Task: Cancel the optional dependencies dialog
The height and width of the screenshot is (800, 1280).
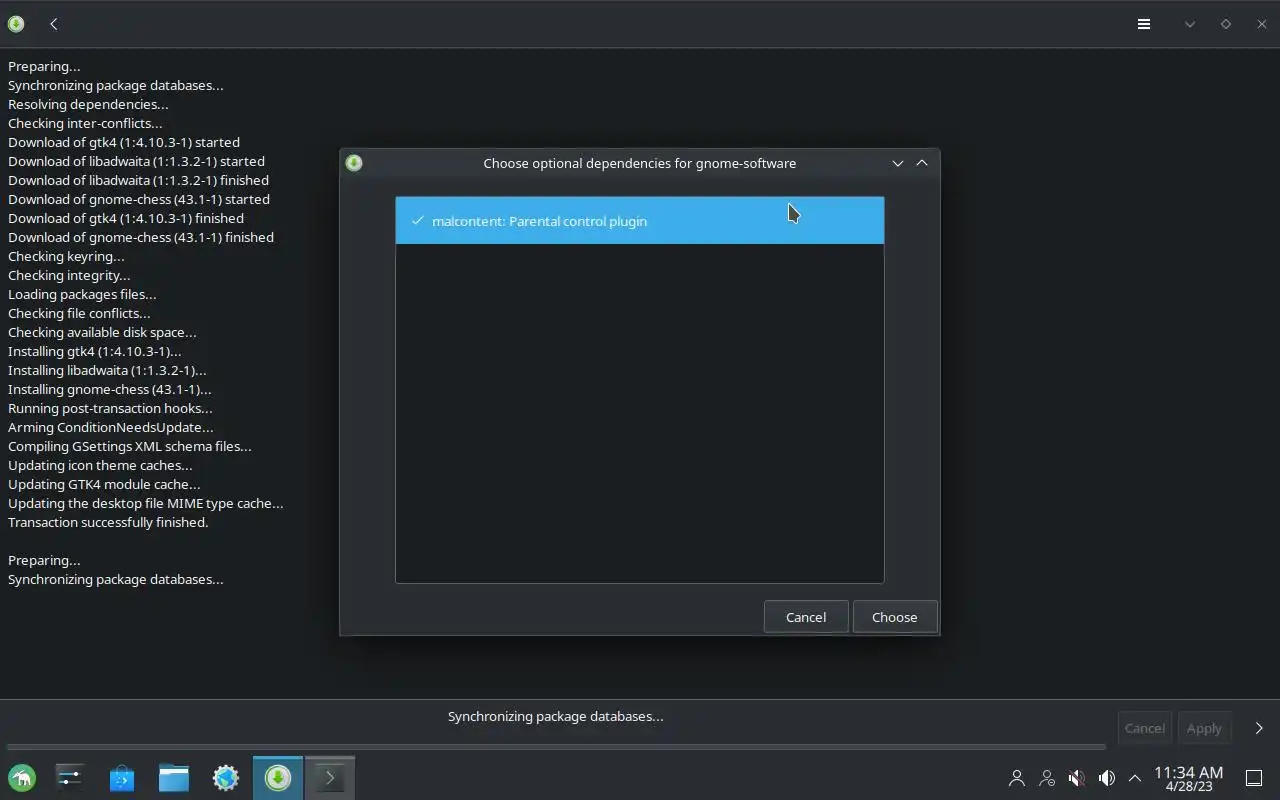Action: 806,617
